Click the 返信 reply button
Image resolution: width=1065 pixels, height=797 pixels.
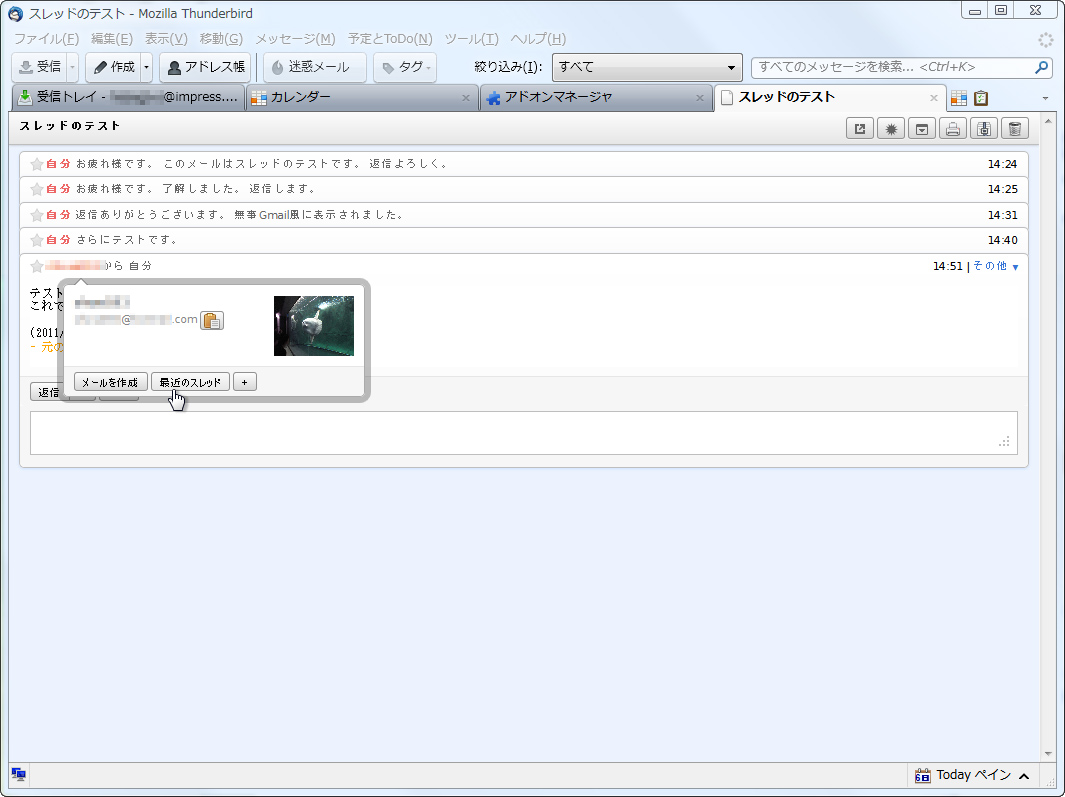pos(46,392)
